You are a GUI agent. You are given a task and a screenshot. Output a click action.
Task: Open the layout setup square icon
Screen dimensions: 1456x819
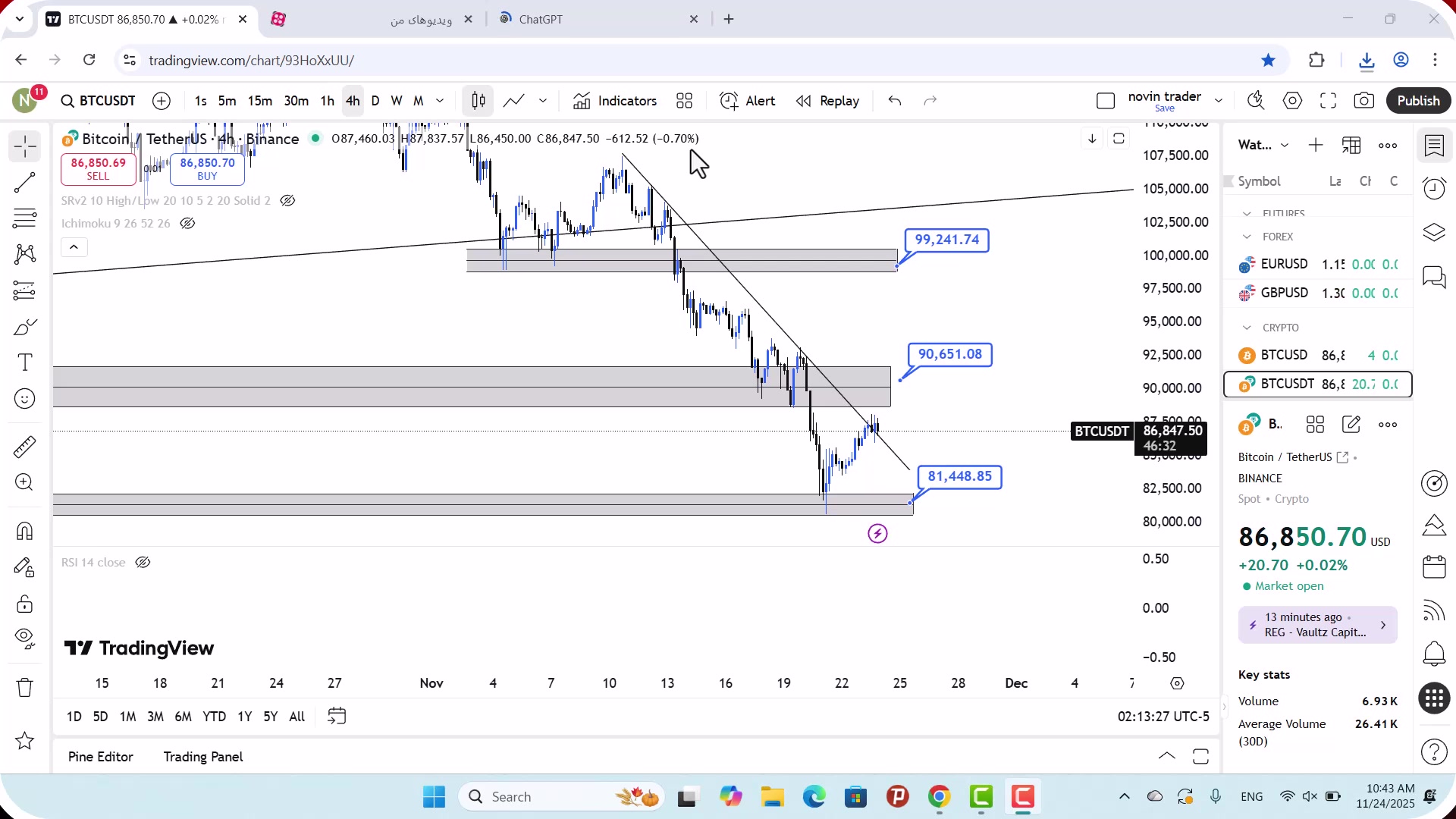[x=1106, y=101]
